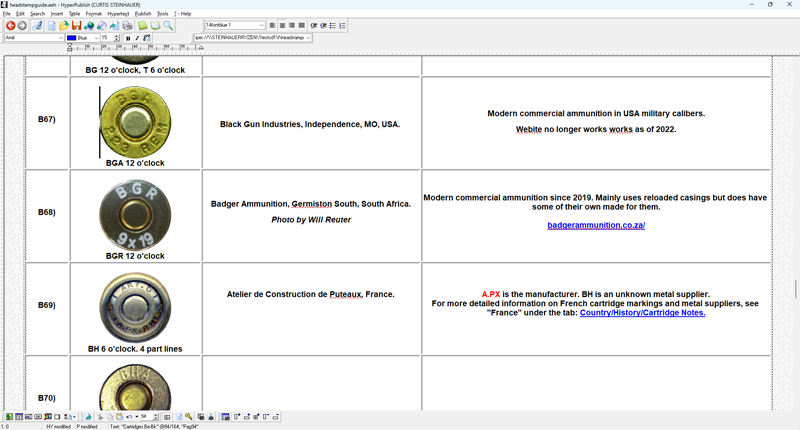Viewport: 800px width, 430px height.
Task: Follow the badgerammunition.co.za link
Action: click(x=596, y=225)
